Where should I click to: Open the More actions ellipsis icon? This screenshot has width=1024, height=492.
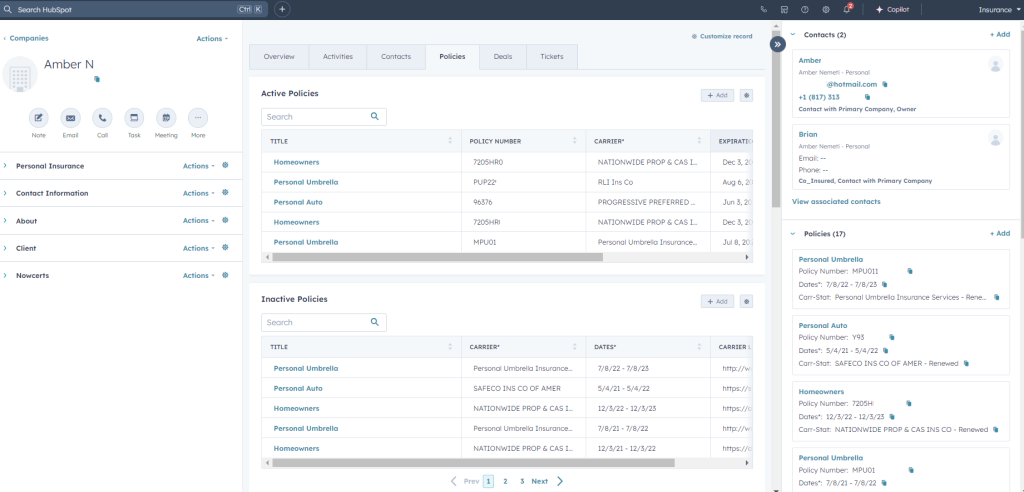tap(198, 117)
